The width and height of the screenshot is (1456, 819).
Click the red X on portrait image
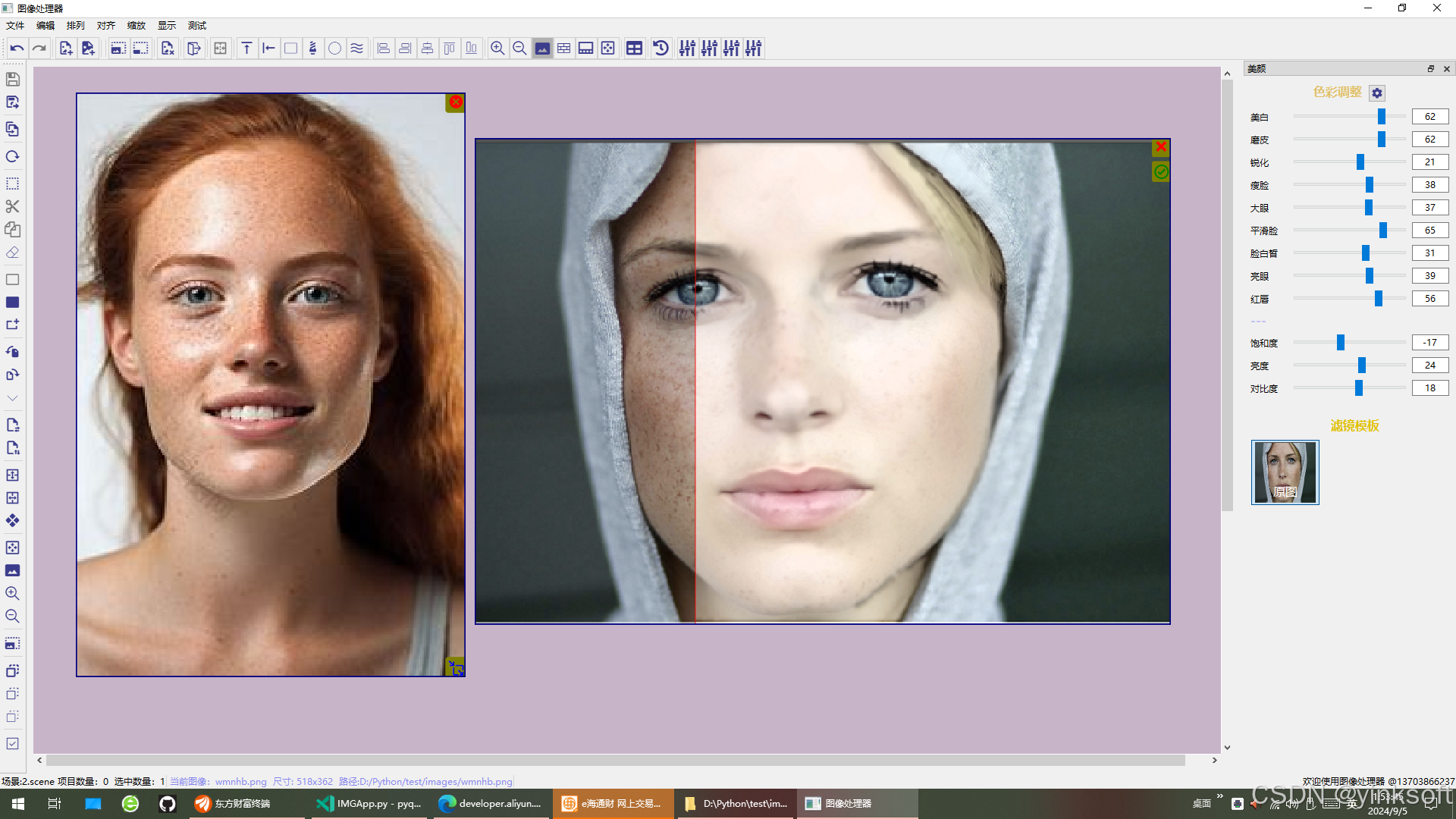[x=456, y=102]
